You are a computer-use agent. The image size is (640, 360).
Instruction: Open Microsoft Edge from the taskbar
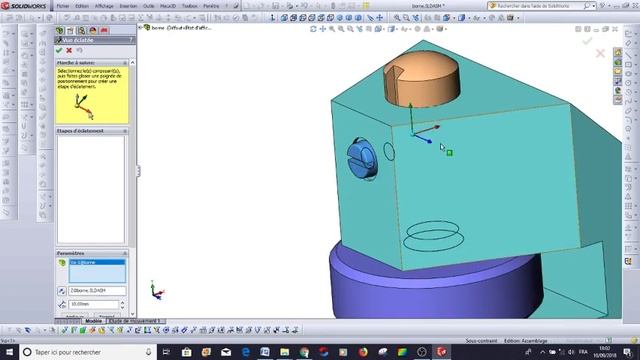tap(246, 352)
